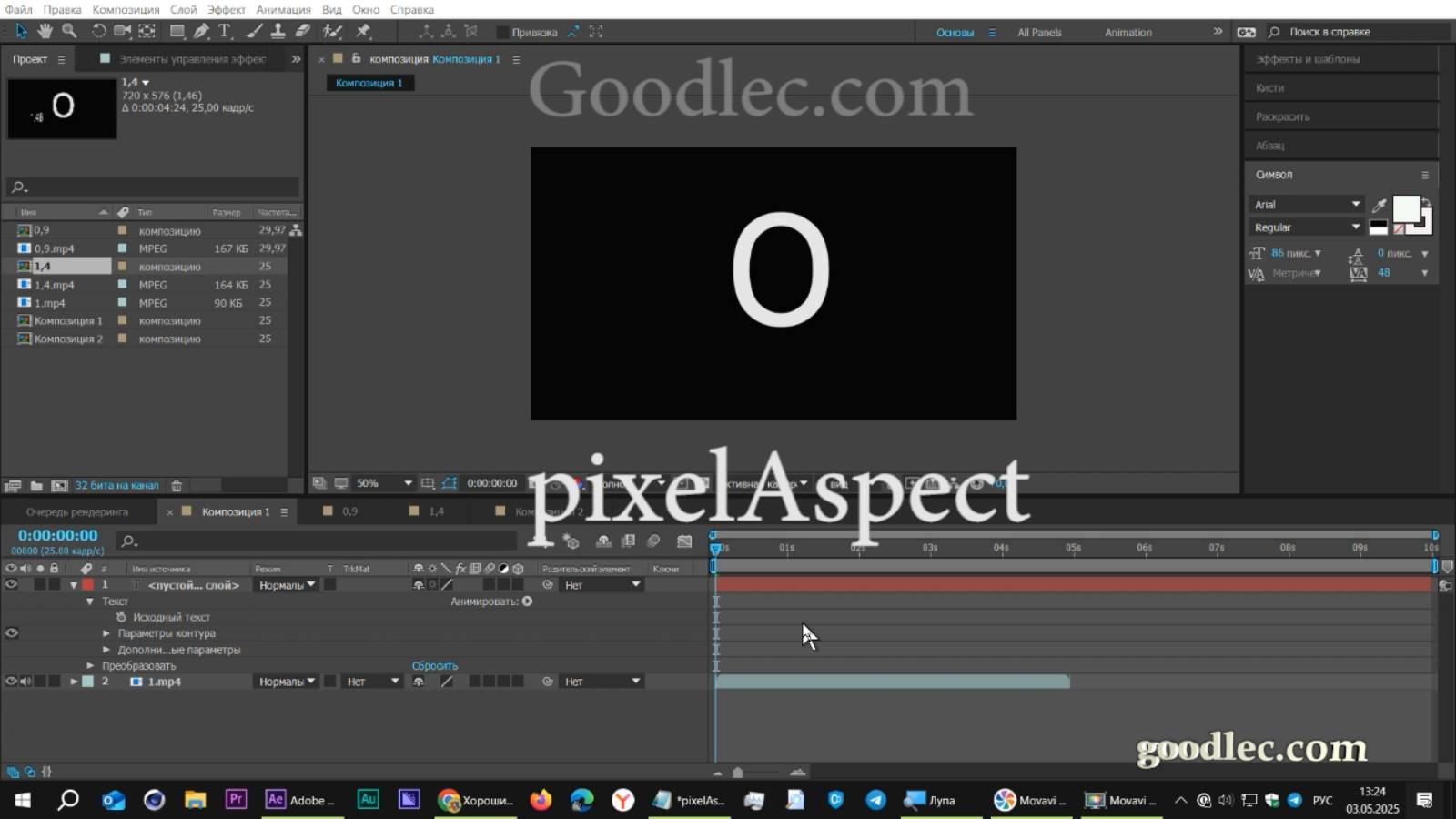Select the Rotation tool
This screenshot has width=1456, height=819.
click(98, 31)
